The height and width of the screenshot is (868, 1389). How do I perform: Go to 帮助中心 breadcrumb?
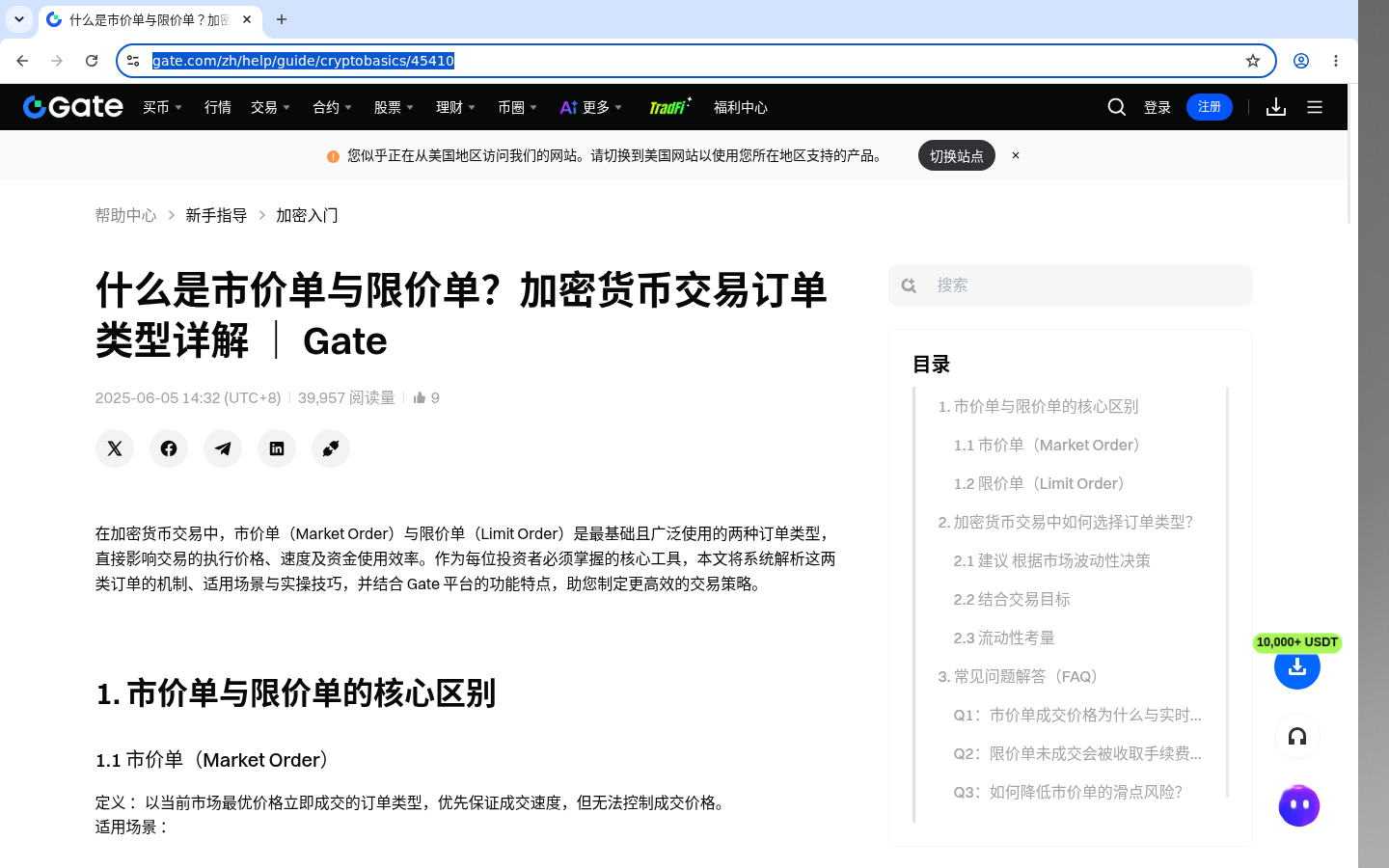tap(125, 215)
